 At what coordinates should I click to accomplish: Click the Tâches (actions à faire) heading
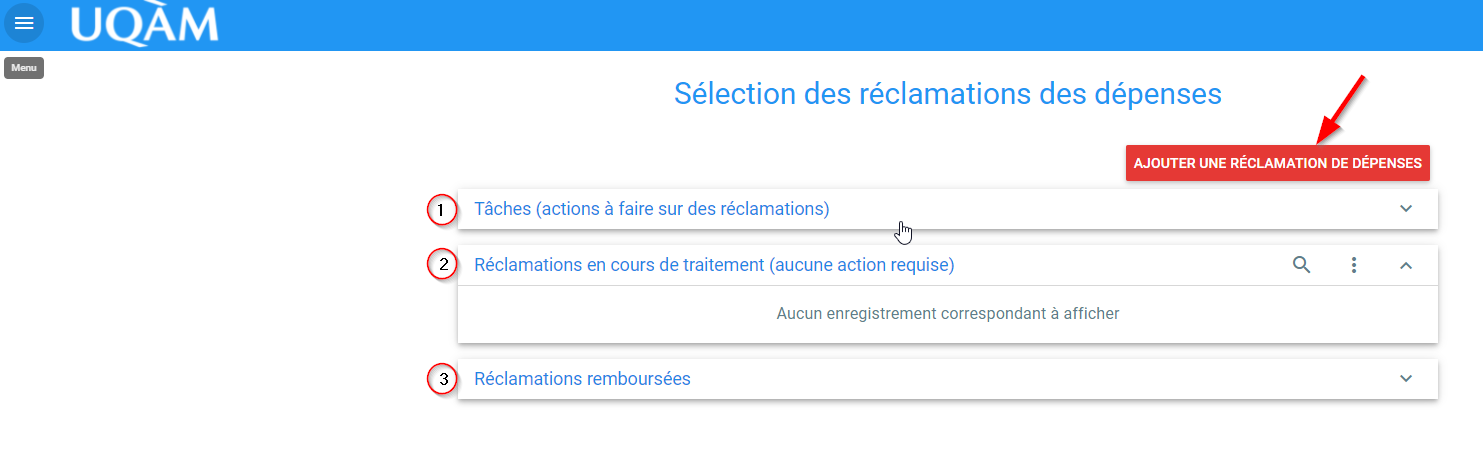click(x=652, y=209)
